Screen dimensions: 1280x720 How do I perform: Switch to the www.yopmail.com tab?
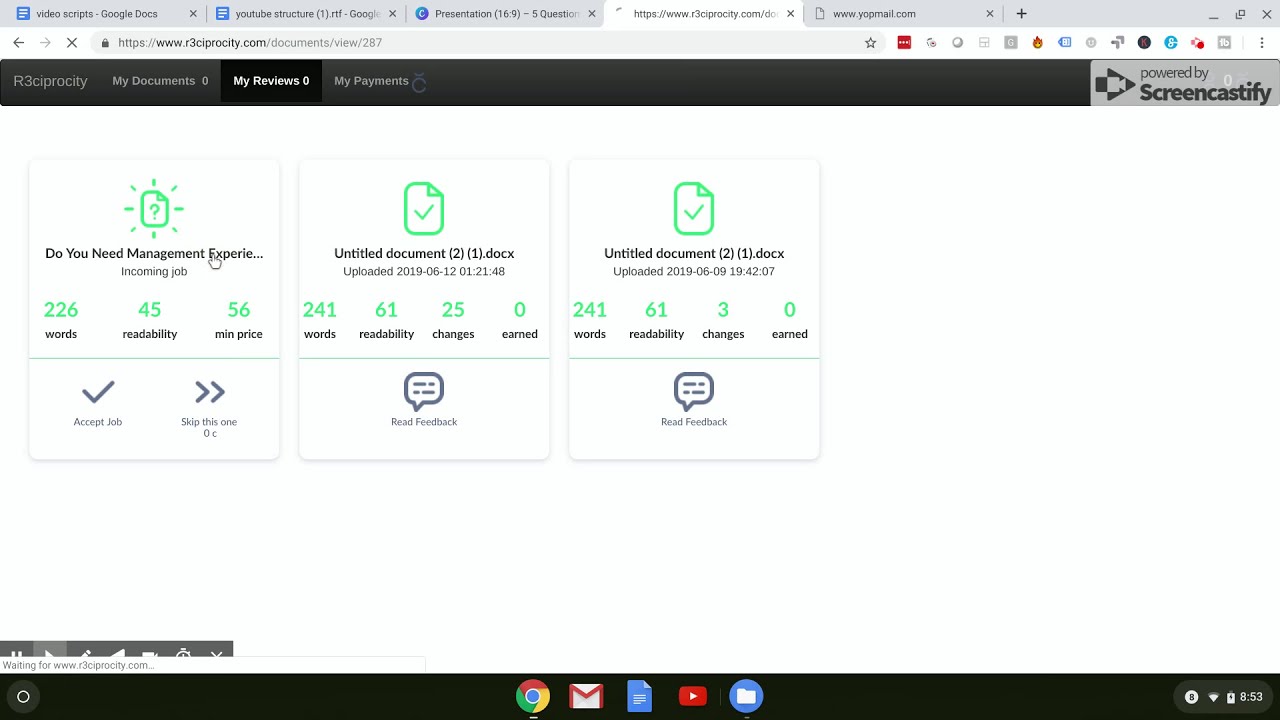click(903, 14)
